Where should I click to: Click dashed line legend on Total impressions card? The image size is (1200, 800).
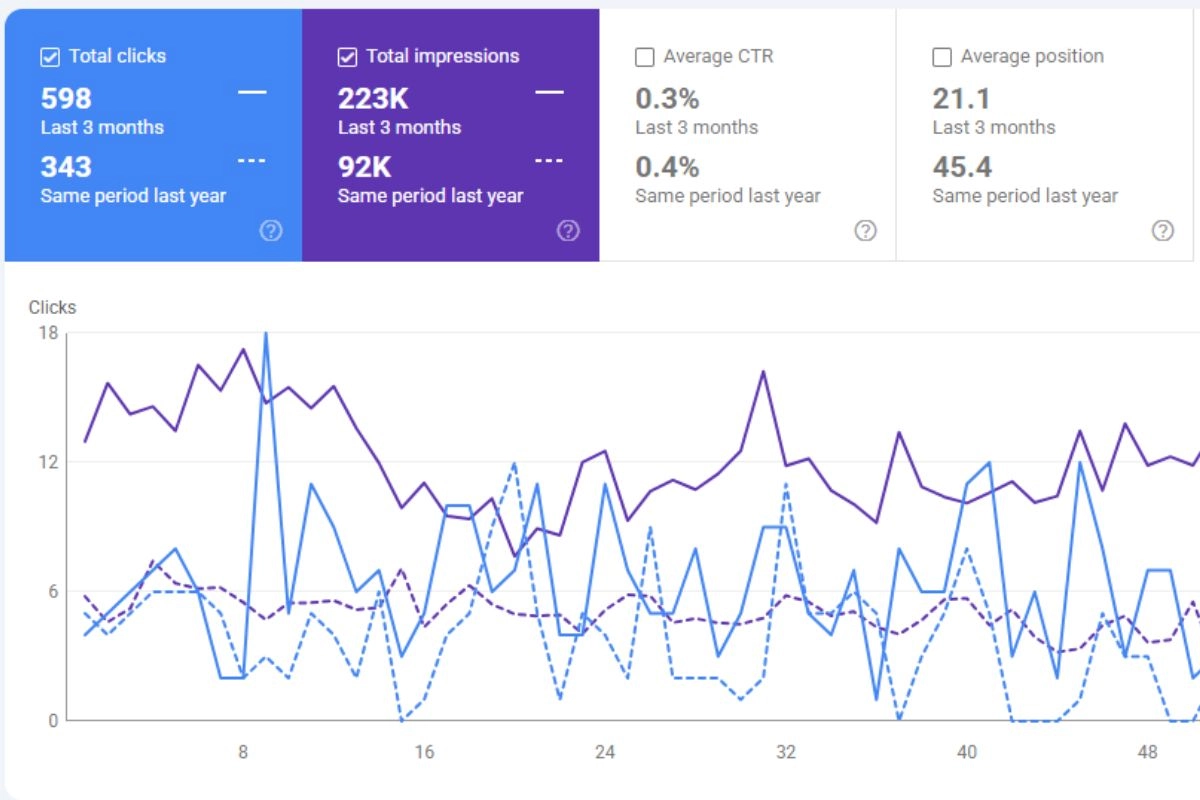549,160
